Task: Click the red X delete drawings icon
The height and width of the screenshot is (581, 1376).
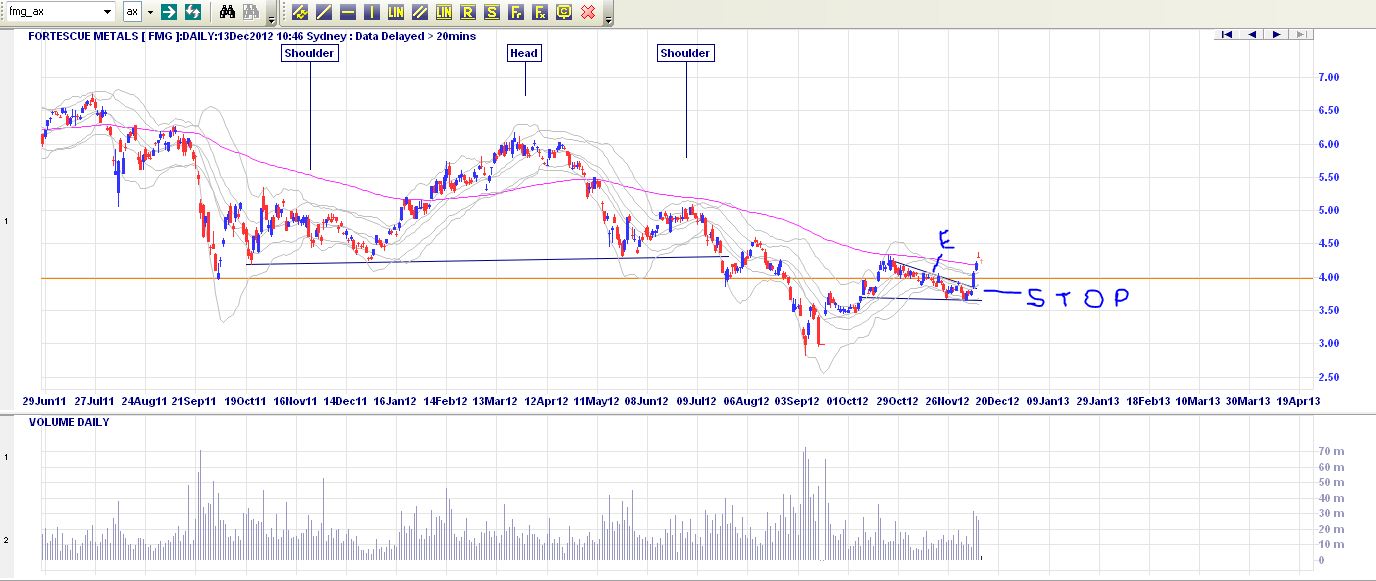Action: (x=587, y=12)
